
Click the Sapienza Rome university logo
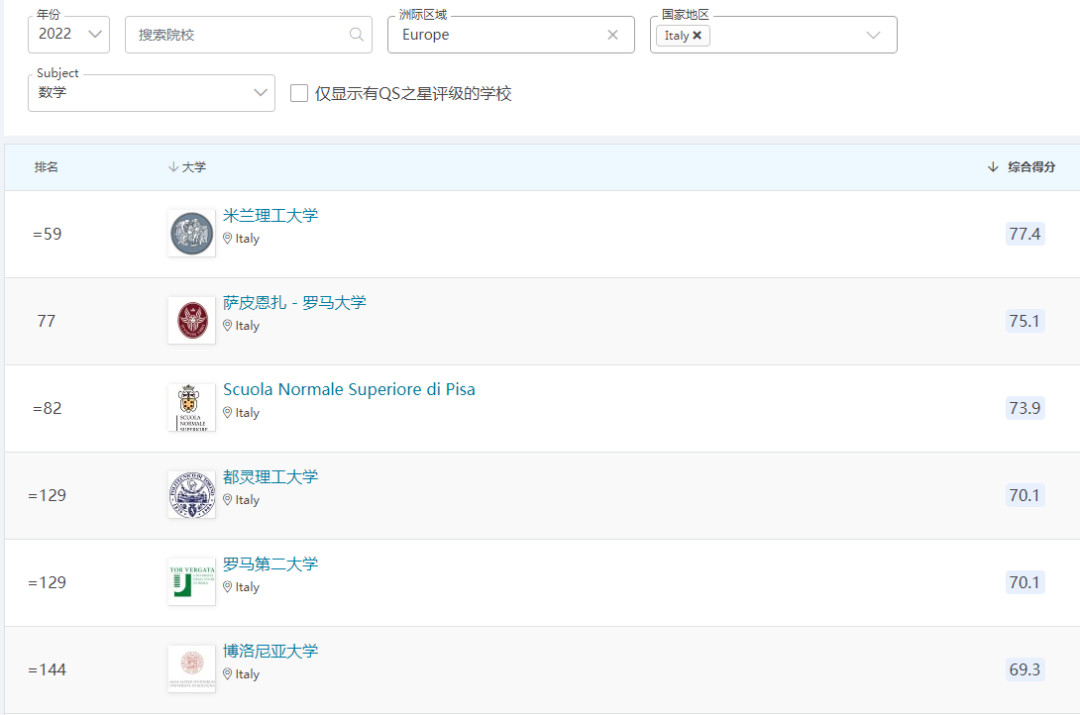(191, 320)
